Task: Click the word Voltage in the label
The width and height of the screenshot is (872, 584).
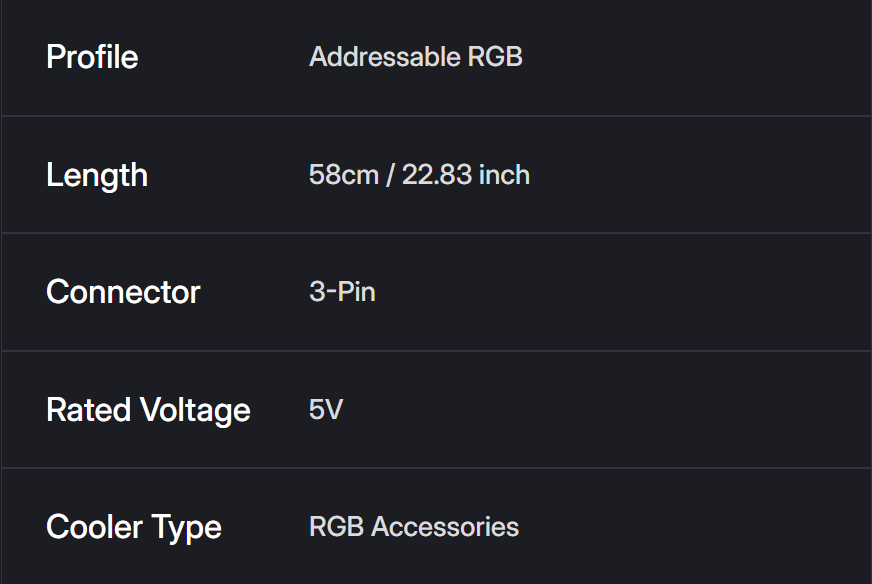Action: [x=195, y=410]
